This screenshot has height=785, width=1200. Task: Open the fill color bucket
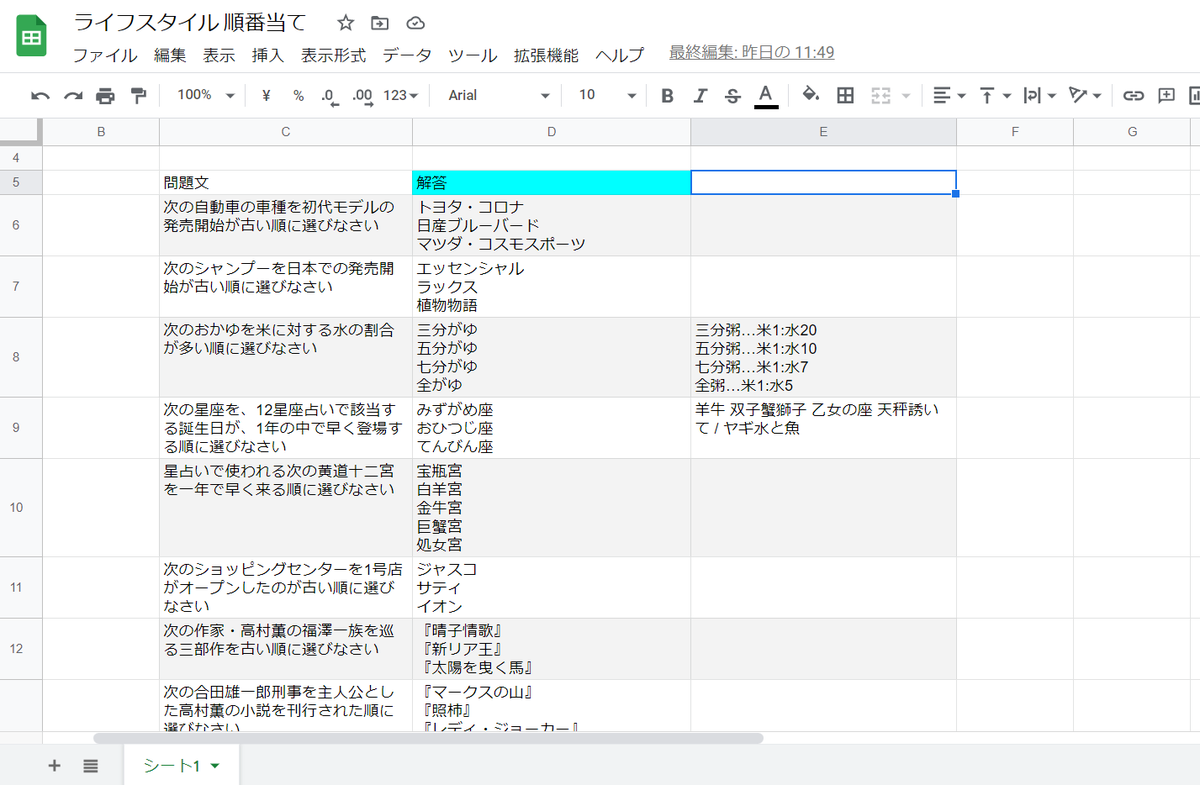811,95
